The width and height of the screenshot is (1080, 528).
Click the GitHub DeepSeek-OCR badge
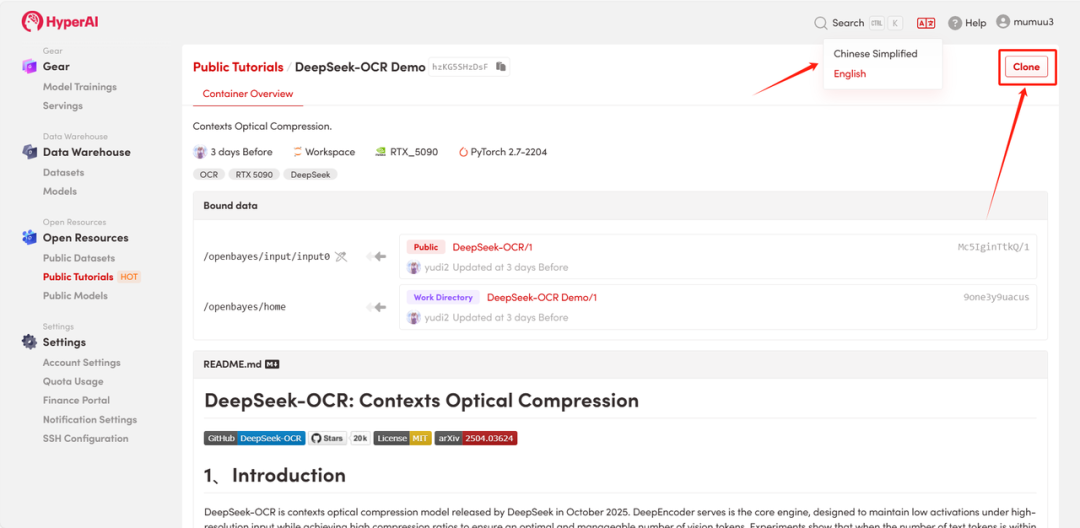pos(254,438)
